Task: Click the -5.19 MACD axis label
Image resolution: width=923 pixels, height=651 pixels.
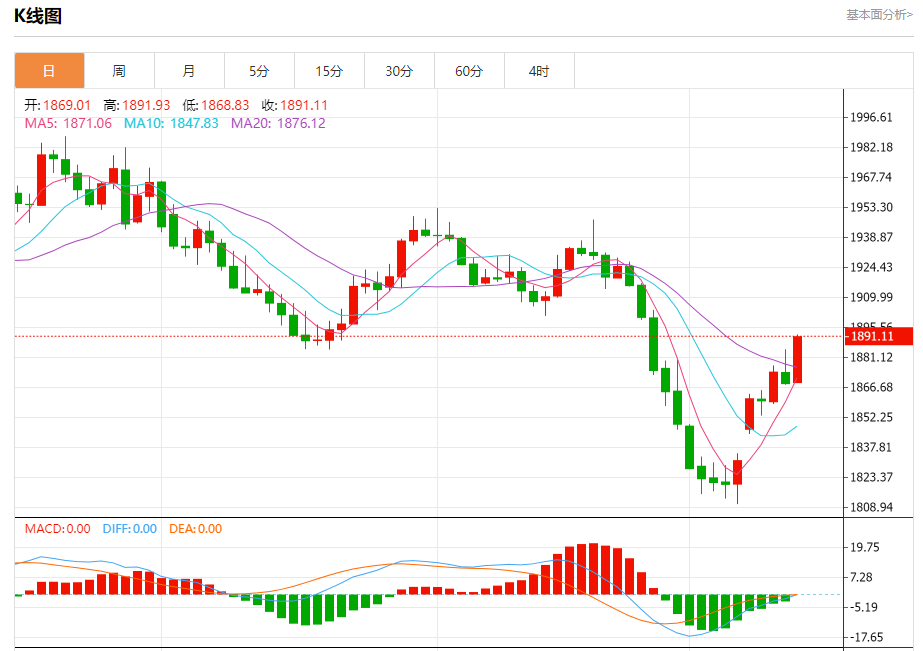Action: 863,607
